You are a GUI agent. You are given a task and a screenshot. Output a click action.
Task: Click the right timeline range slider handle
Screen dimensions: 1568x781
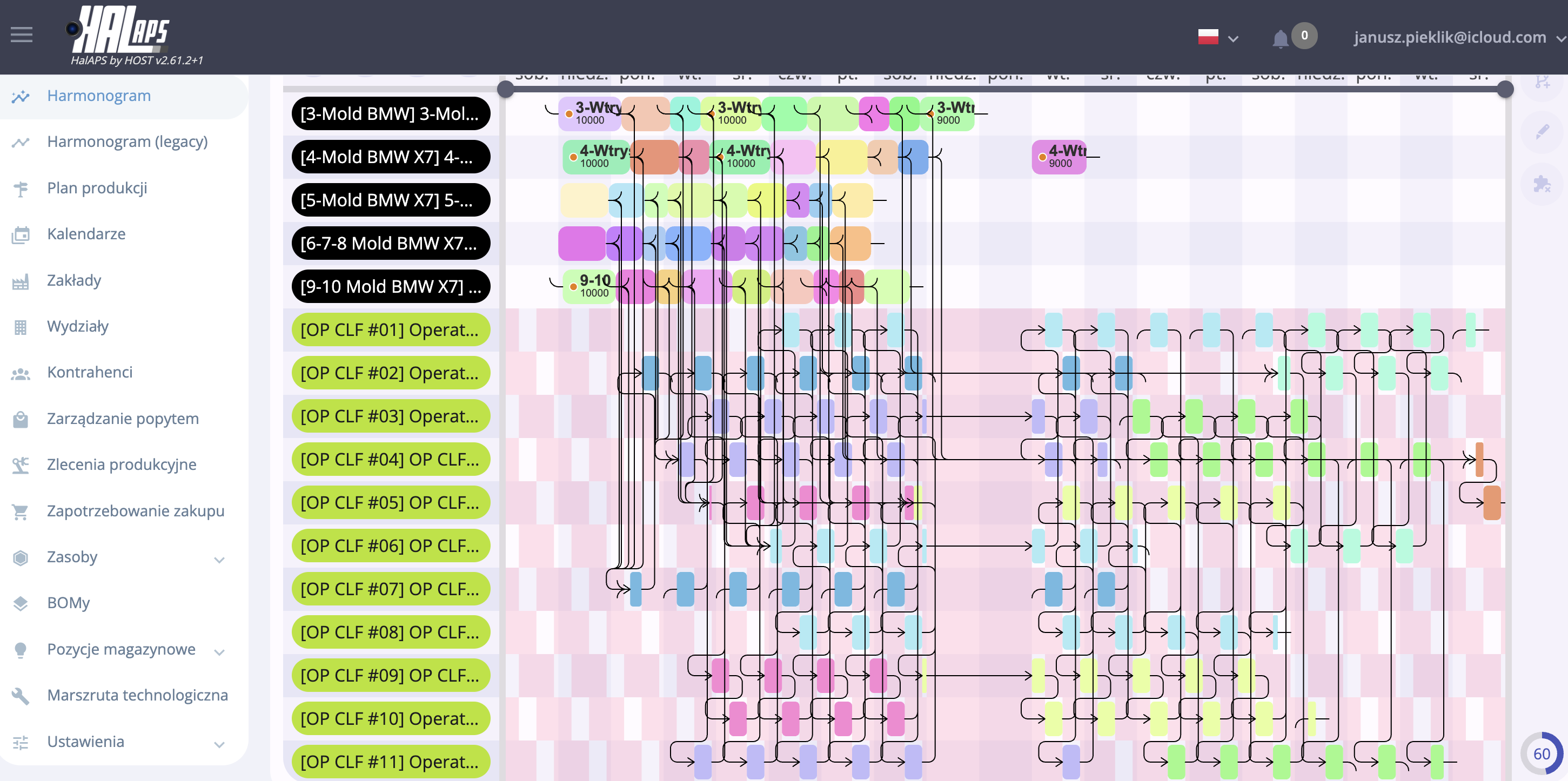coord(1505,90)
